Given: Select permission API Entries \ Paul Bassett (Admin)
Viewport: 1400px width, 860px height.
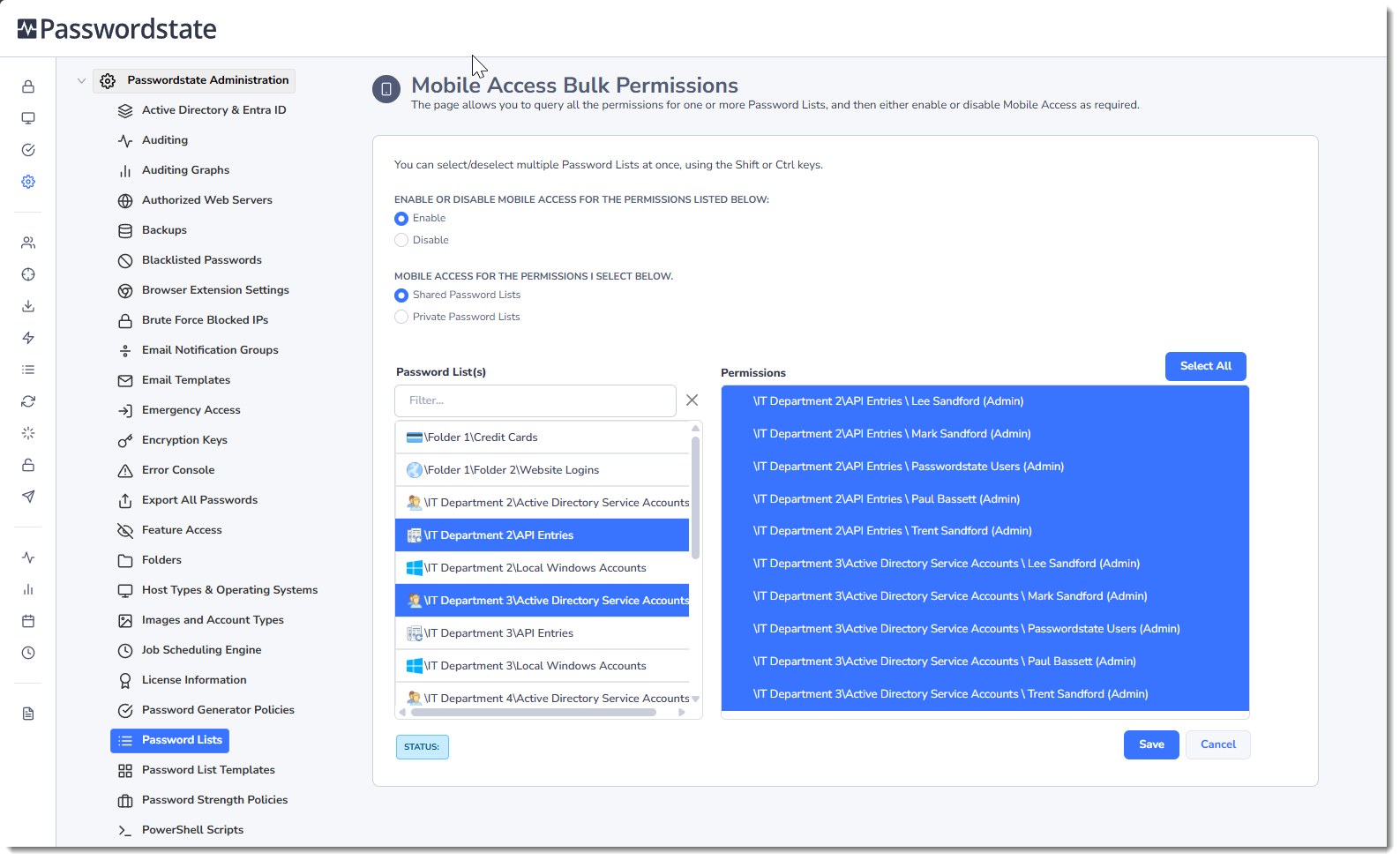Looking at the screenshot, I should [984, 499].
